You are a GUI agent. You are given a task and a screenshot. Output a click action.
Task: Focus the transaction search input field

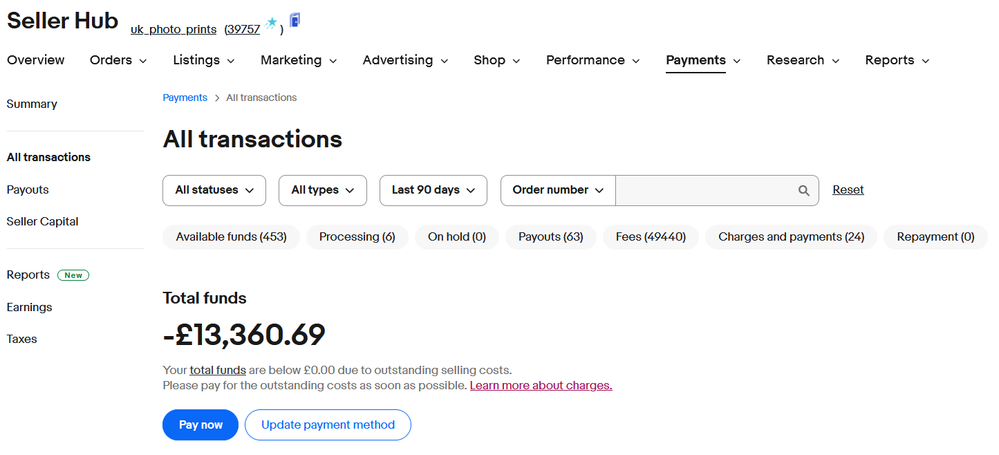pos(706,191)
